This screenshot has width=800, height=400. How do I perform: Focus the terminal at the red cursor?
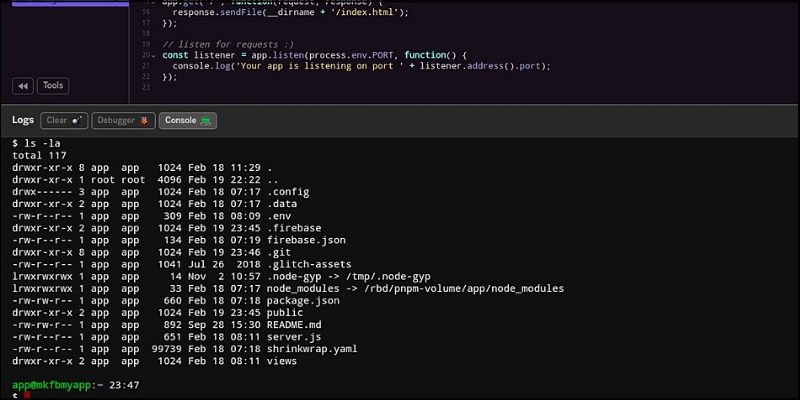(27, 396)
